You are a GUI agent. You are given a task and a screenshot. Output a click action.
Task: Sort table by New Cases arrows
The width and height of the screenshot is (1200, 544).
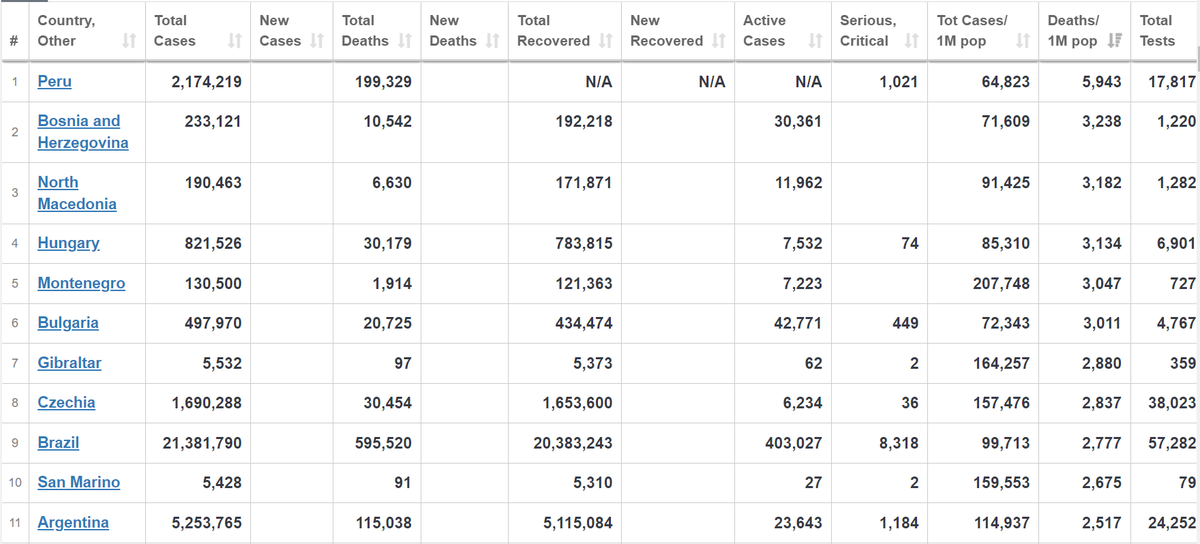point(317,41)
